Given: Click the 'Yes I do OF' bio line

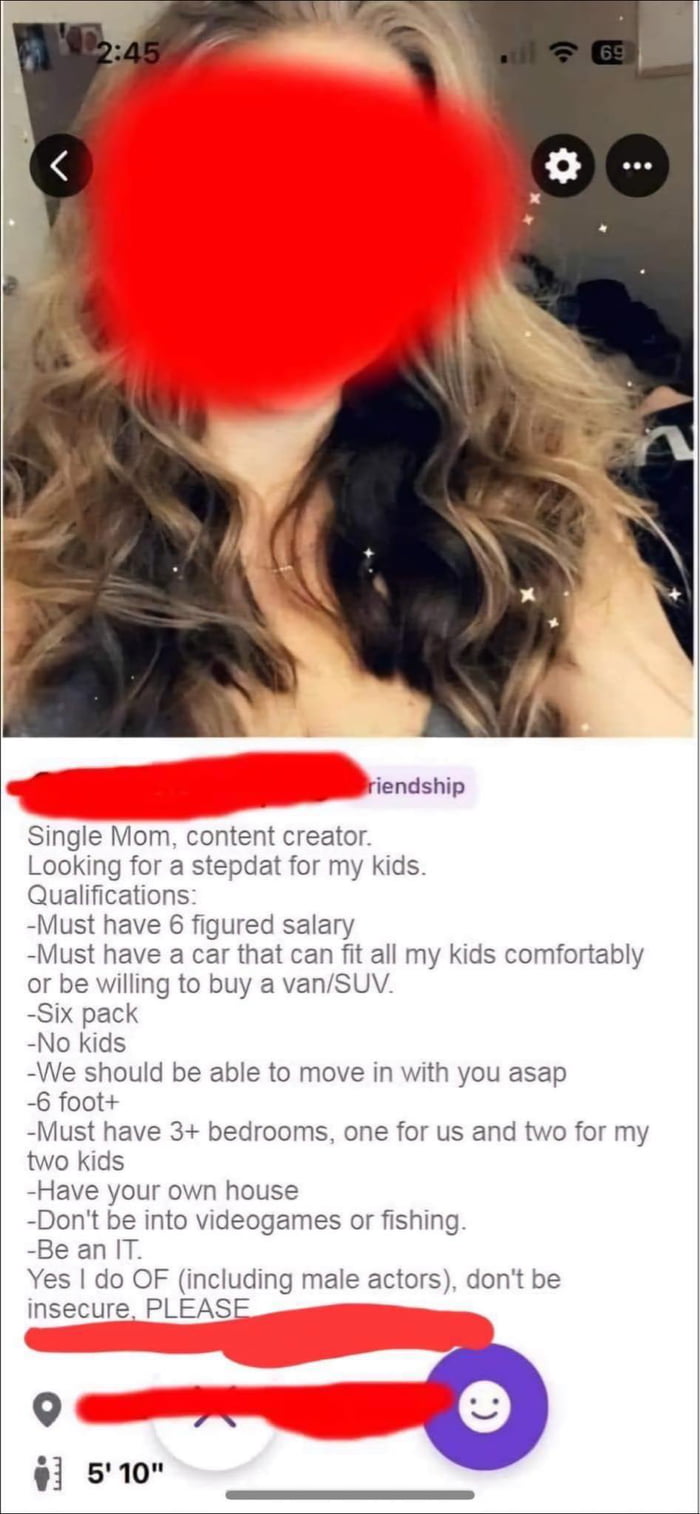Looking at the screenshot, I should (294, 1279).
